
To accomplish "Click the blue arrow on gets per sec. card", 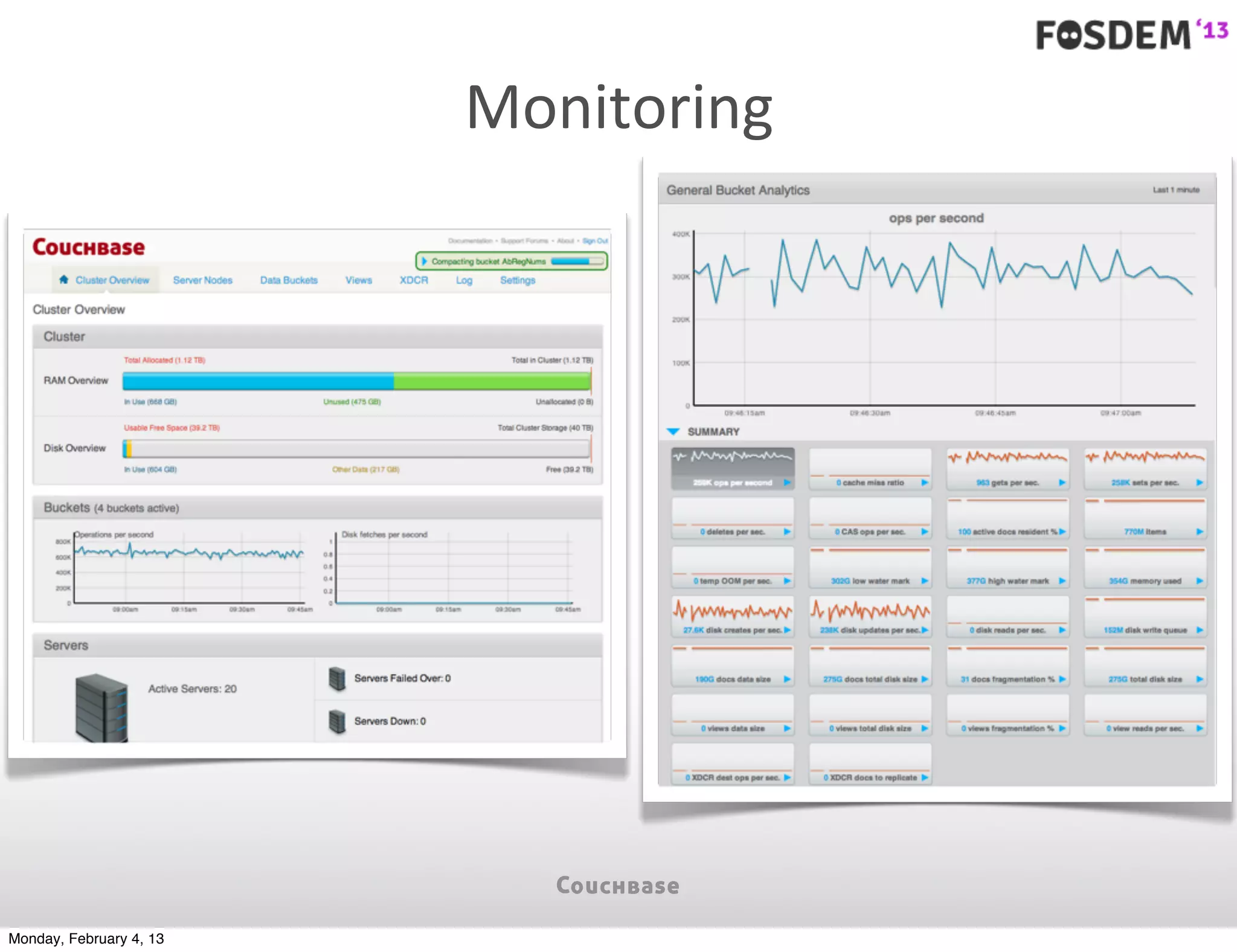I will pos(1062,483).
